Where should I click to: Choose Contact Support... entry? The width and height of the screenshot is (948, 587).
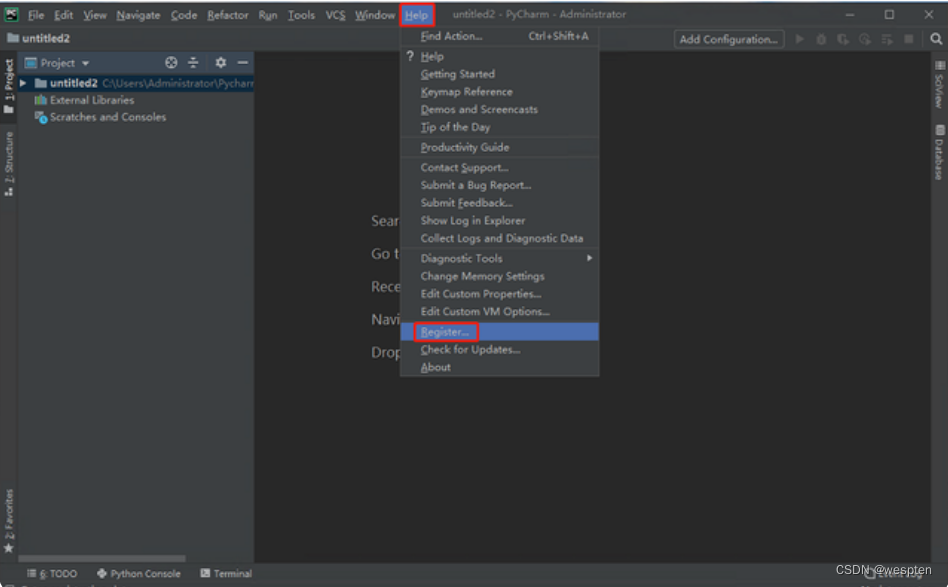point(499,167)
